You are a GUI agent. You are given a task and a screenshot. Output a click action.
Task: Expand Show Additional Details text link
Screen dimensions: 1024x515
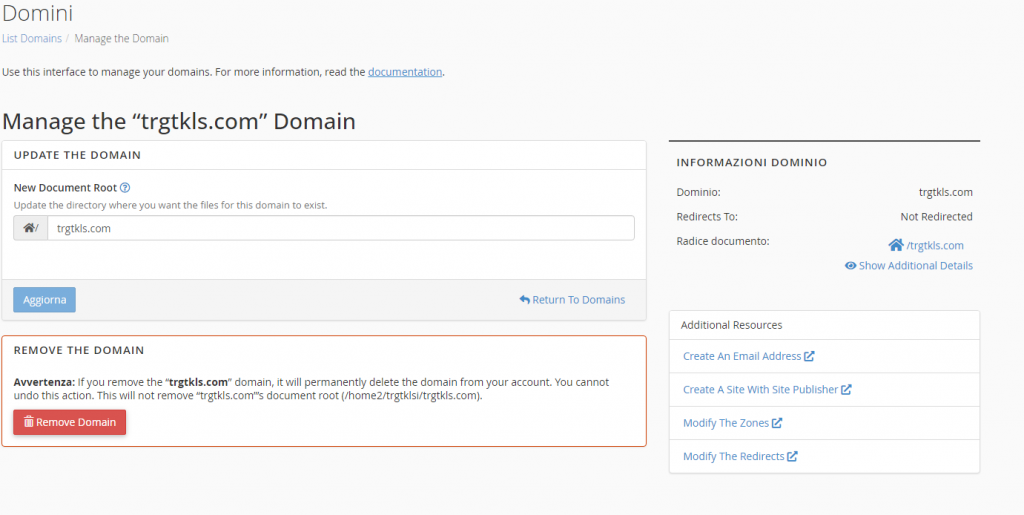pos(915,266)
